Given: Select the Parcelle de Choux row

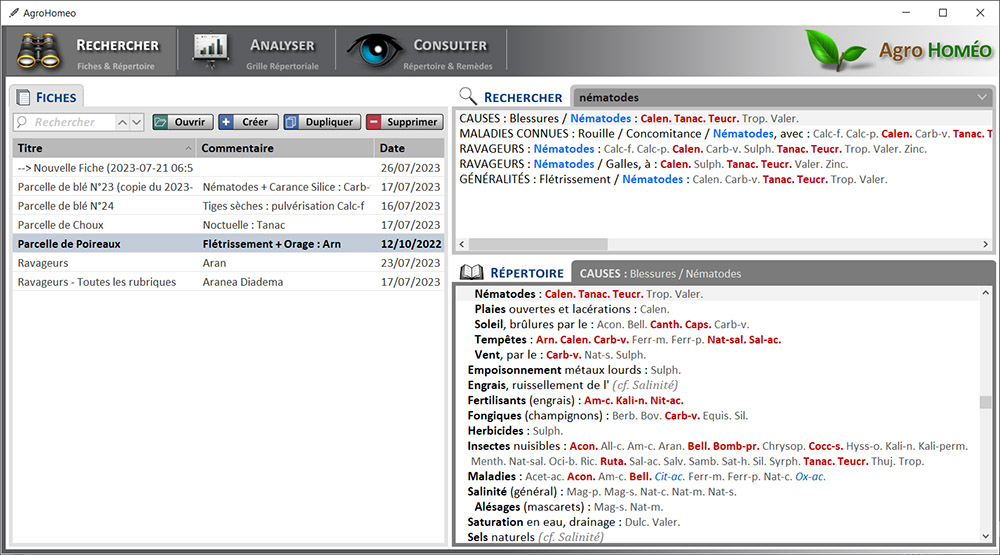Looking at the screenshot, I should [228, 225].
